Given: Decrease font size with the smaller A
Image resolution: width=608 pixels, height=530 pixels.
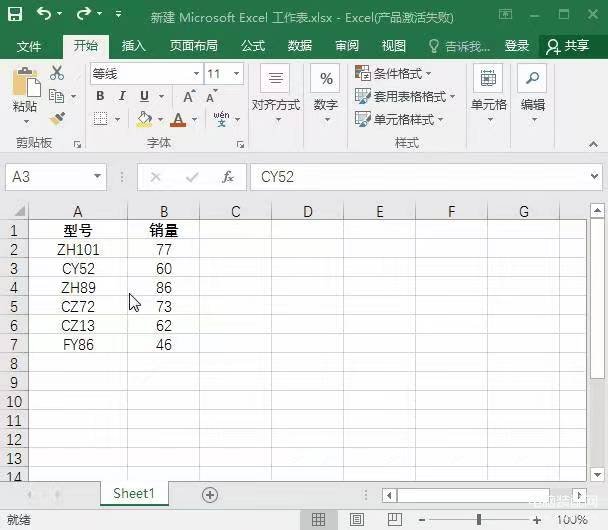Looking at the screenshot, I should point(212,96).
